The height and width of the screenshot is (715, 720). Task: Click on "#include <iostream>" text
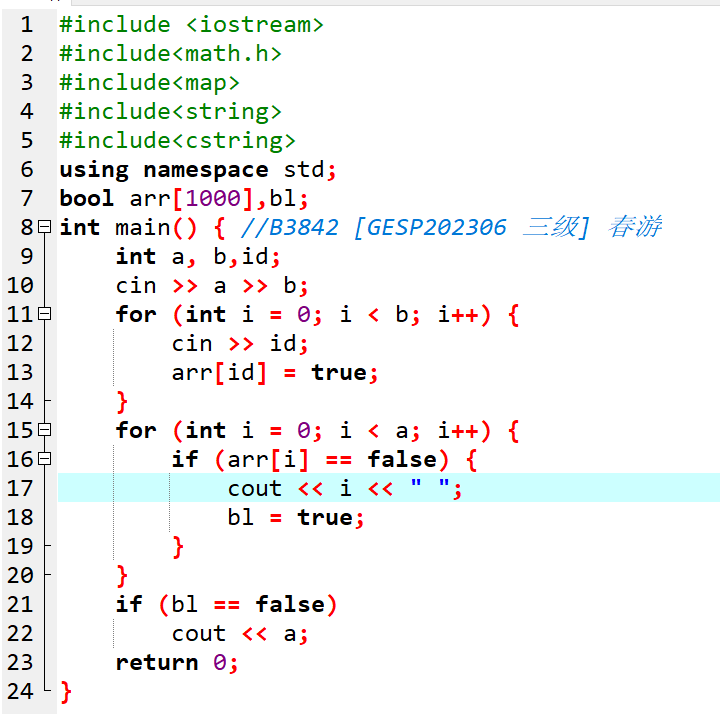point(191,24)
